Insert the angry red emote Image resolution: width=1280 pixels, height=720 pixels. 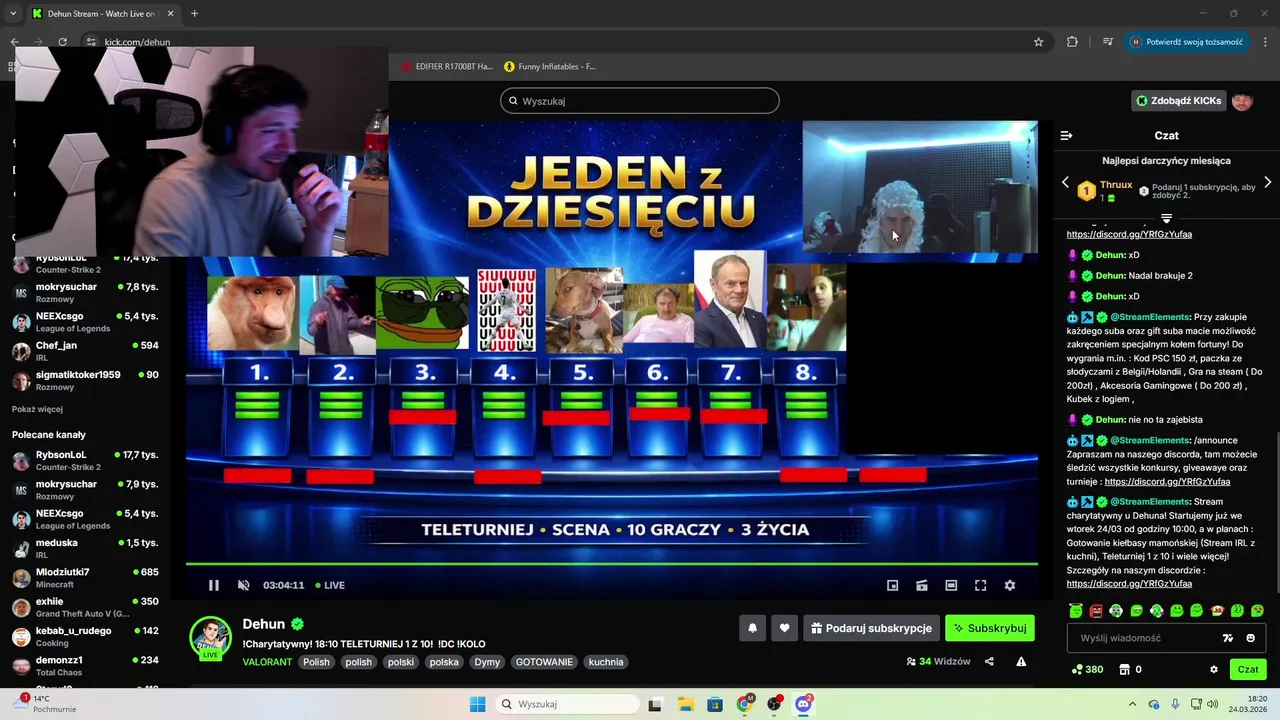(1096, 610)
